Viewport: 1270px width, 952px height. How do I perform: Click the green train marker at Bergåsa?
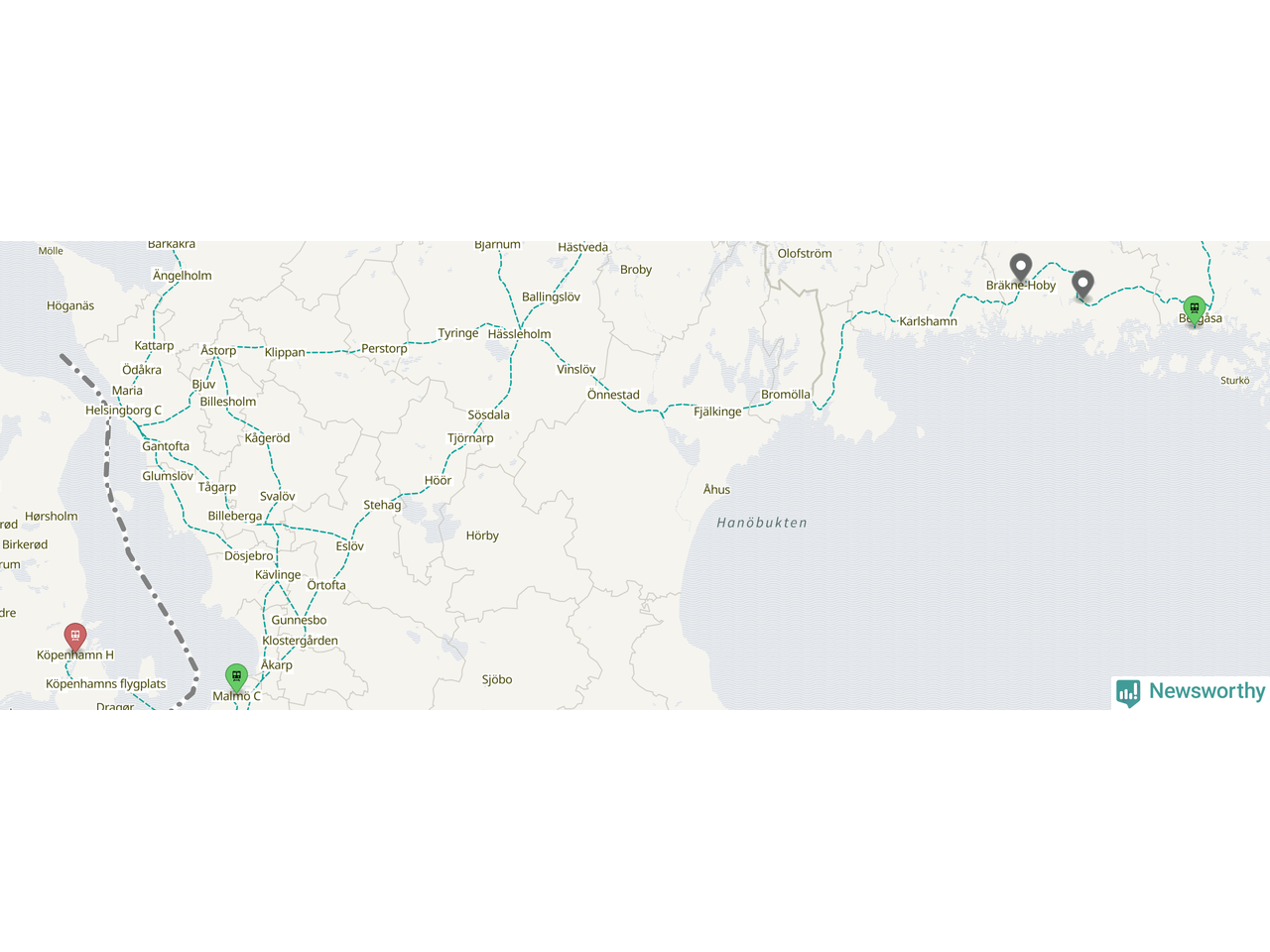(1195, 310)
